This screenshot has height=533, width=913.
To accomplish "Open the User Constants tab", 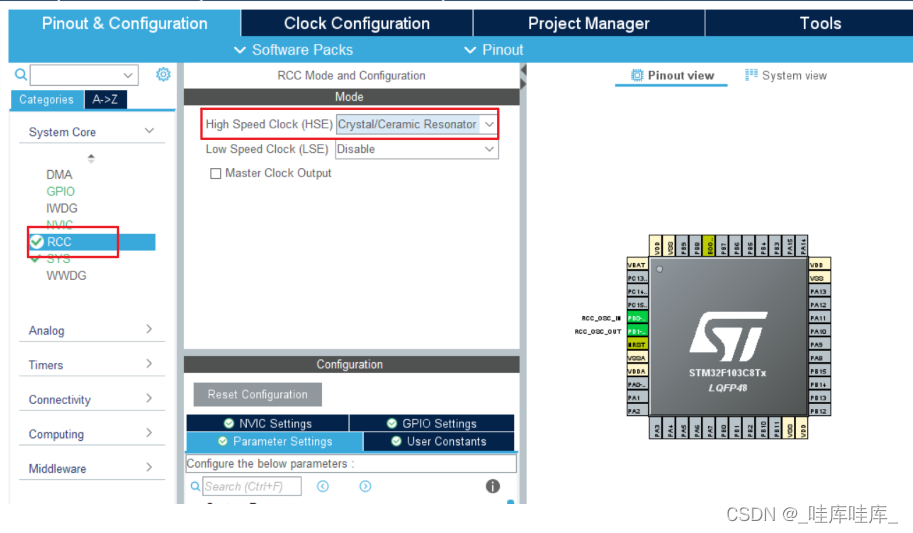I will pyautogui.click(x=440, y=442).
